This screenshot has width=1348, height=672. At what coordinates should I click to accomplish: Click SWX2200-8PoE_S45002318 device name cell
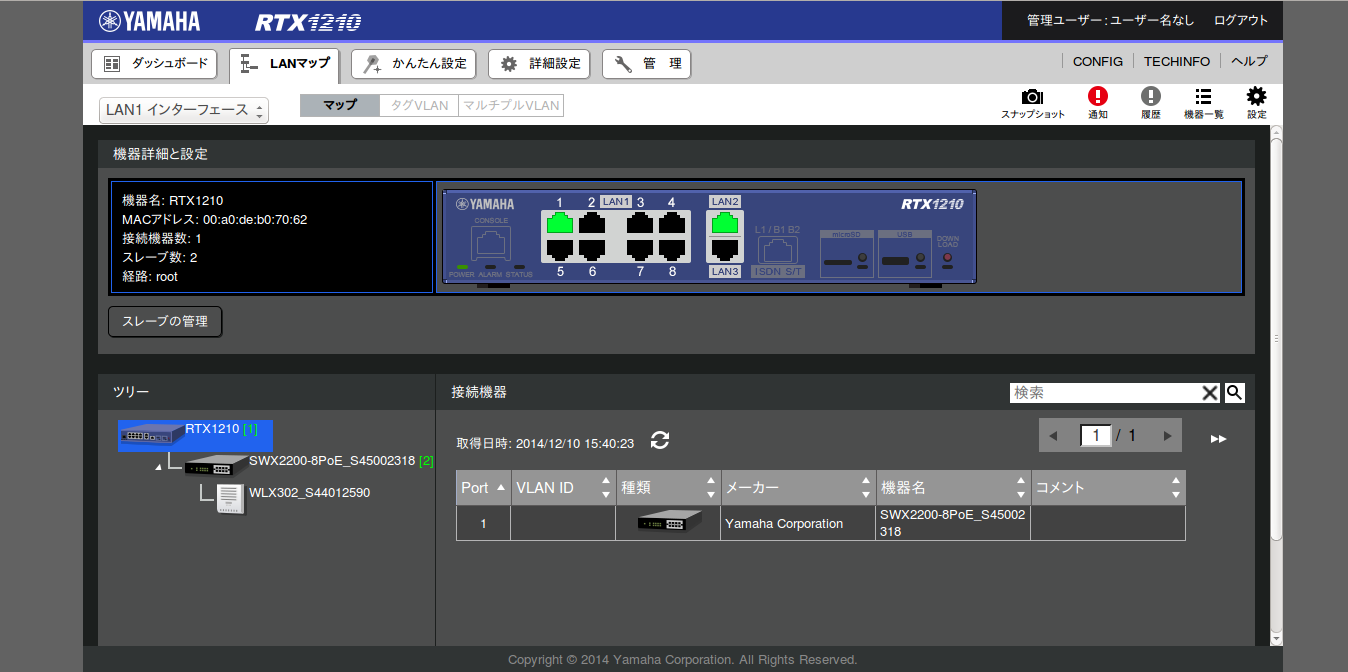pyautogui.click(x=954, y=523)
